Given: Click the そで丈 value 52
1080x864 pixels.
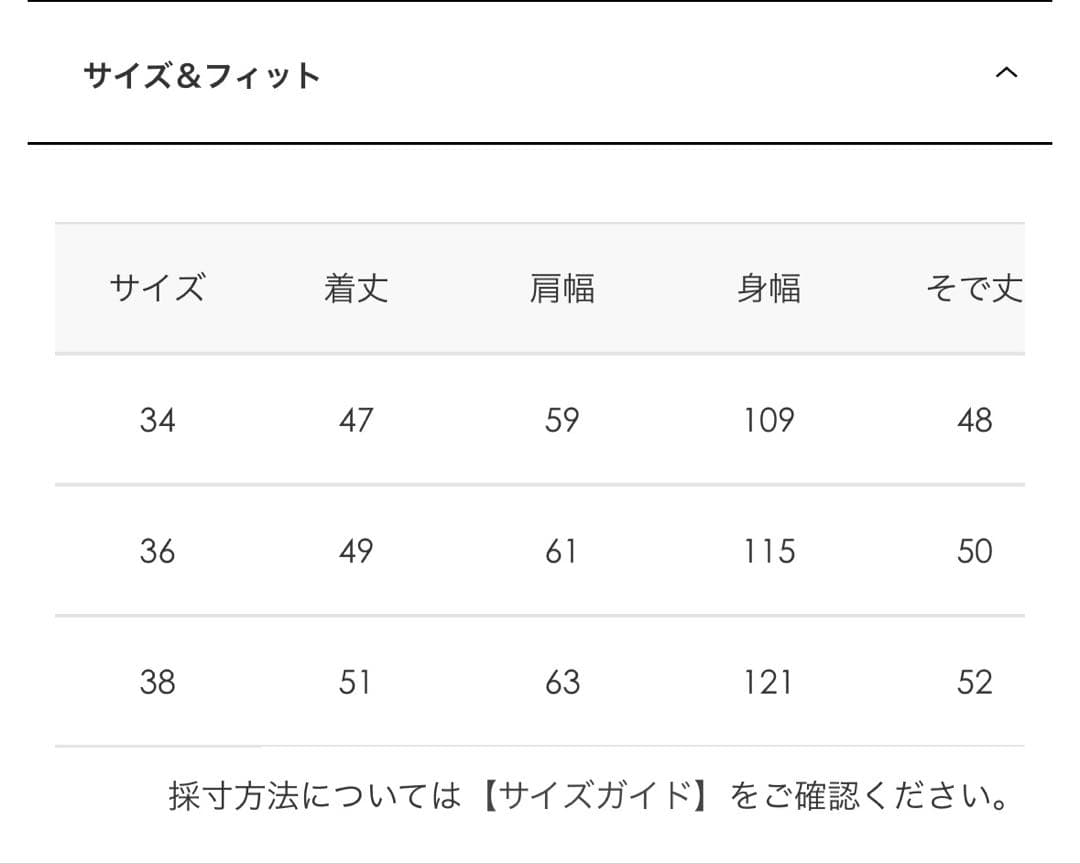Looking at the screenshot, I should pyautogui.click(x=974, y=682).
